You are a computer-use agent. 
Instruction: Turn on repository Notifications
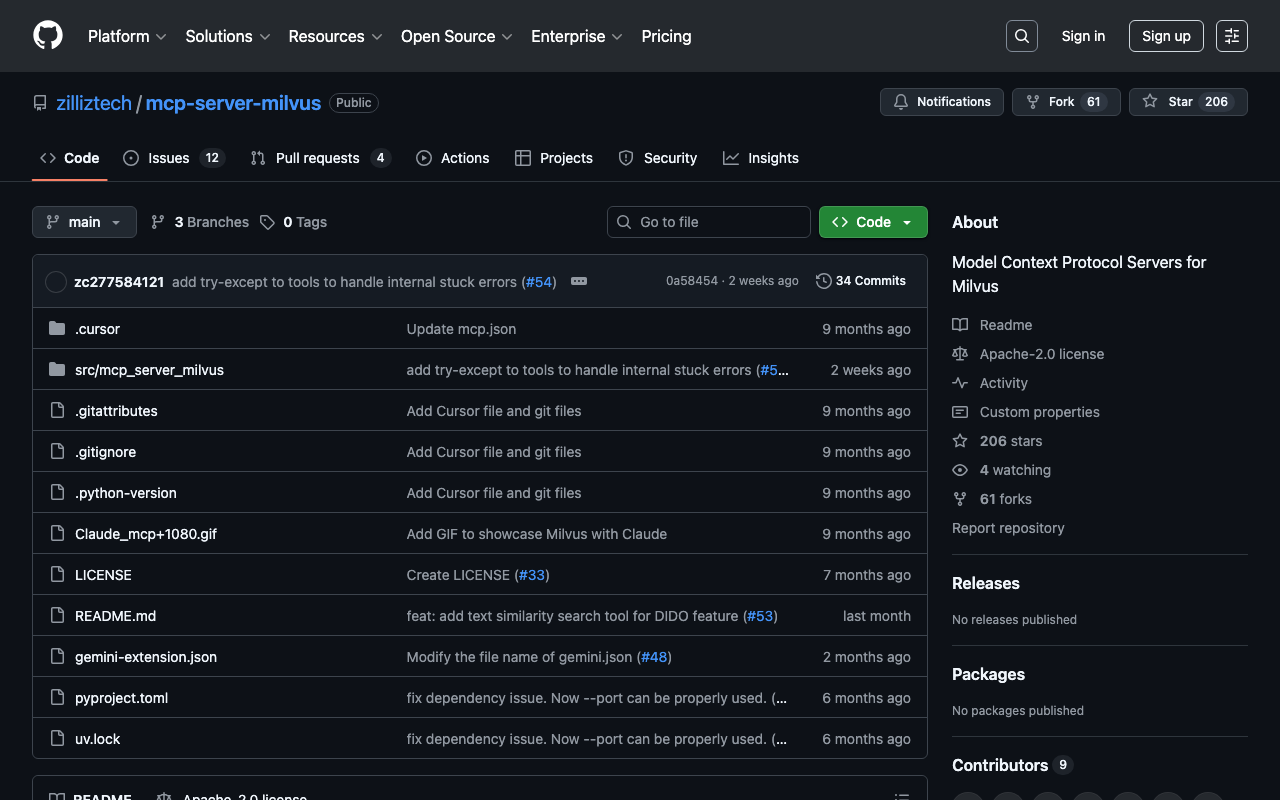tap(941, 102)
